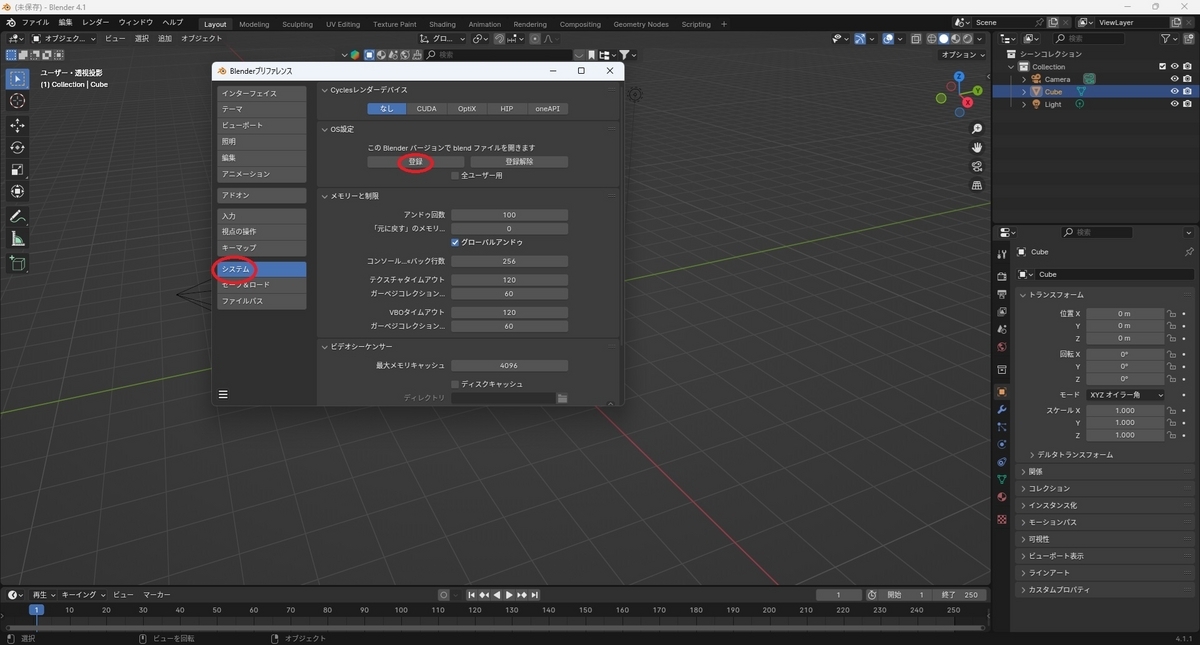This screenshot has height=645, width=1200.
Task: Open the Render menu
Action: [x=96, y=22]
